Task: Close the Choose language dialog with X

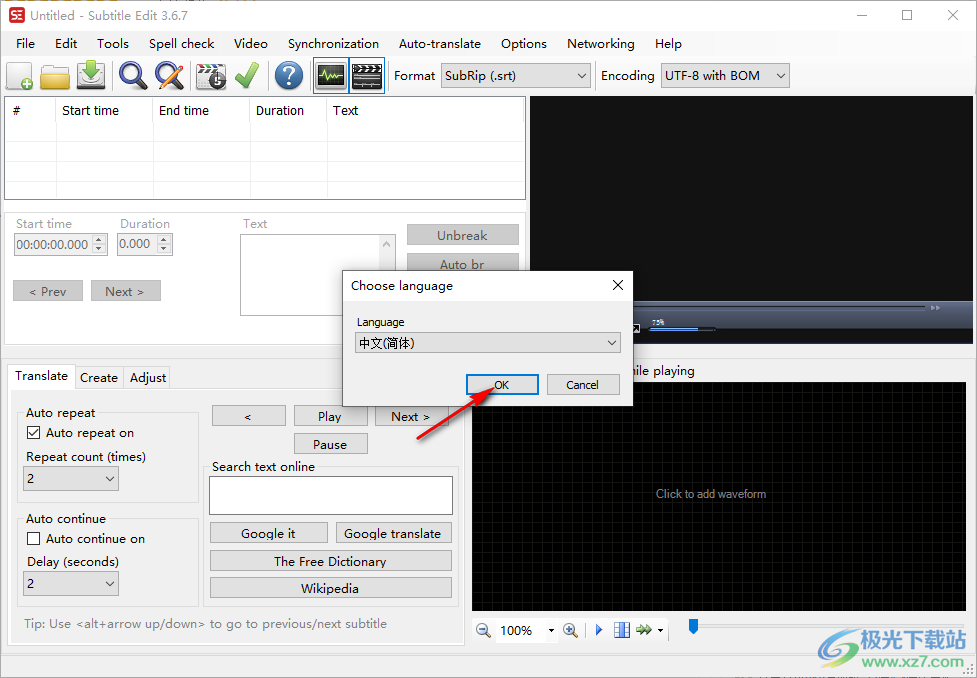Action: pyautogui.click(x=617, y=285)
